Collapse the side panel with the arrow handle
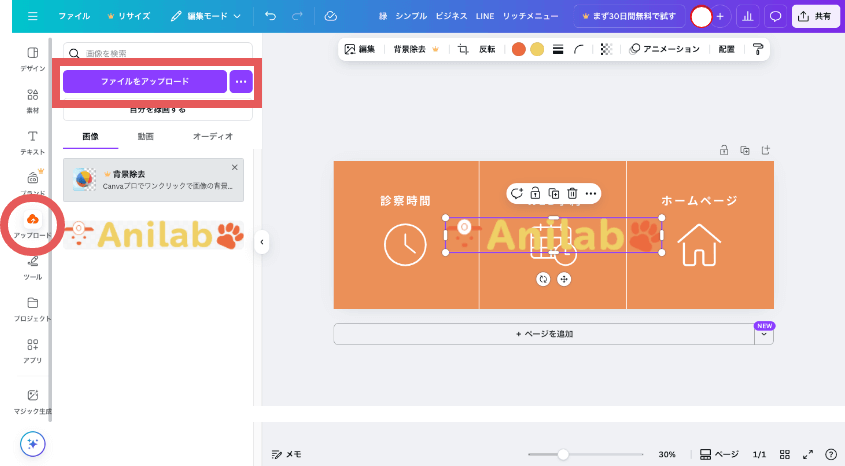 click(262, 242)
